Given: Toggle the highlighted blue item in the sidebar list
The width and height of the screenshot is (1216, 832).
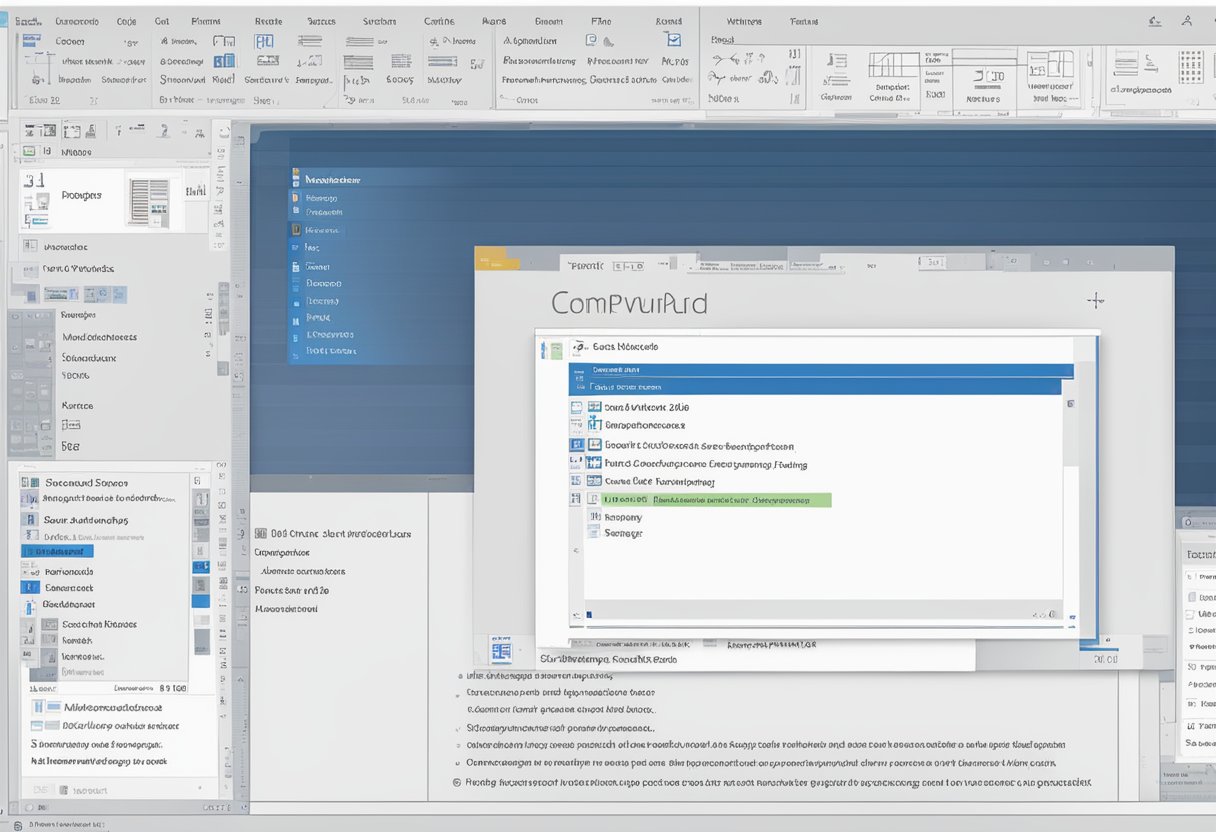Looking at the screenshot, I should [57, 551].
